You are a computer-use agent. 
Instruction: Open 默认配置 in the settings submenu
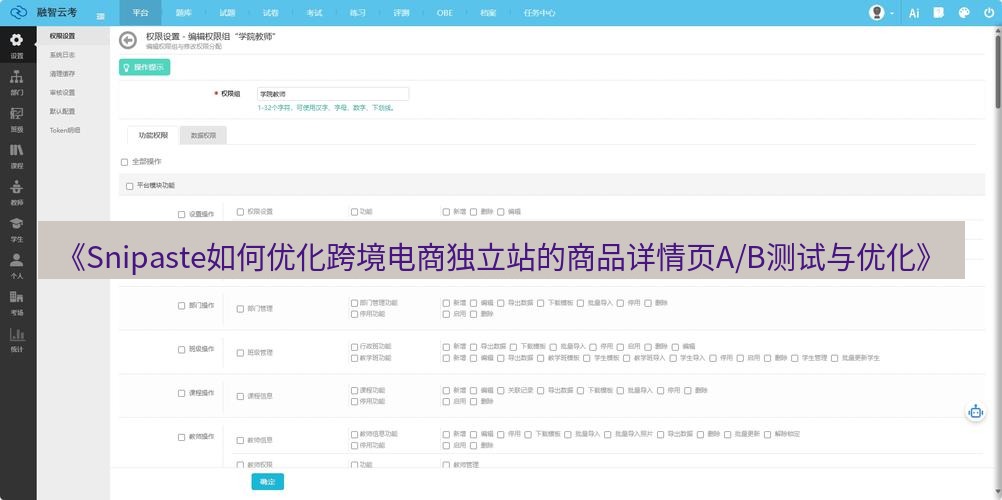[x=63, y=111]
